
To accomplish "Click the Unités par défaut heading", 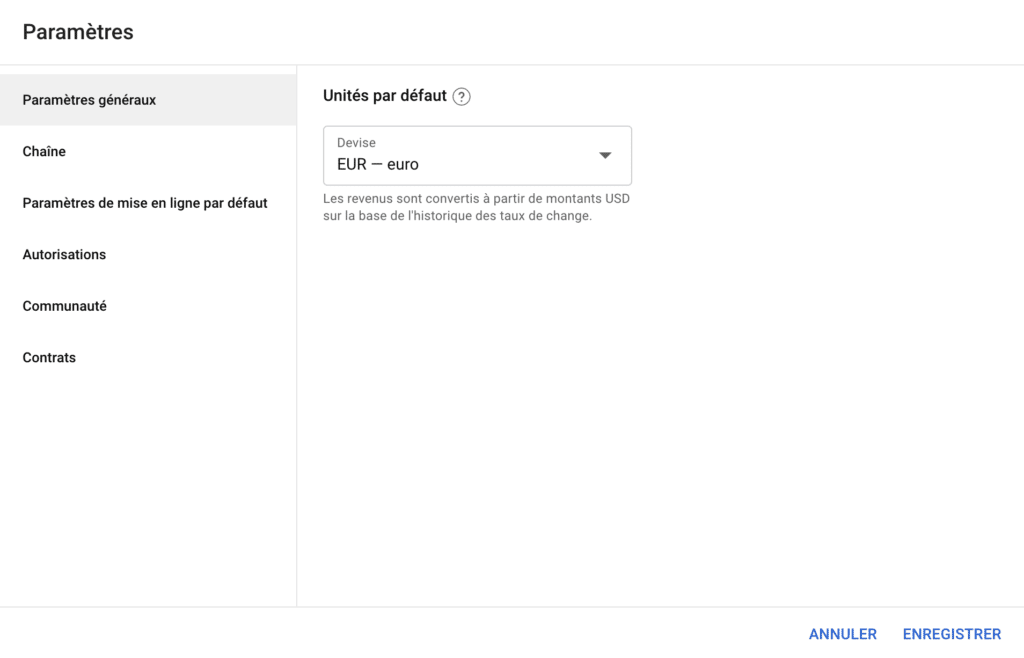I will coord(384,97).
